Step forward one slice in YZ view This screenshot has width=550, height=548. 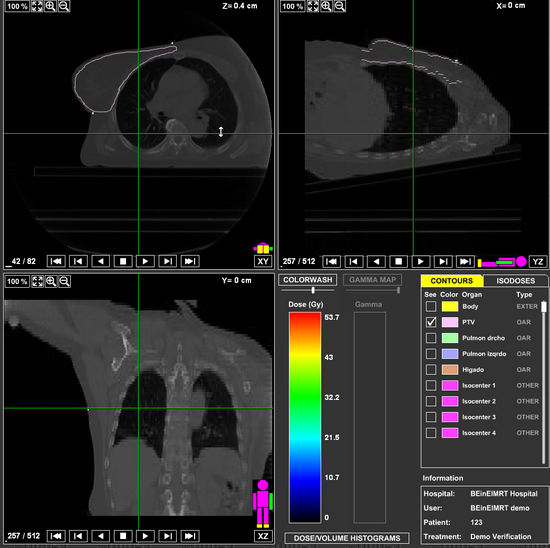(x=443, y=261)
